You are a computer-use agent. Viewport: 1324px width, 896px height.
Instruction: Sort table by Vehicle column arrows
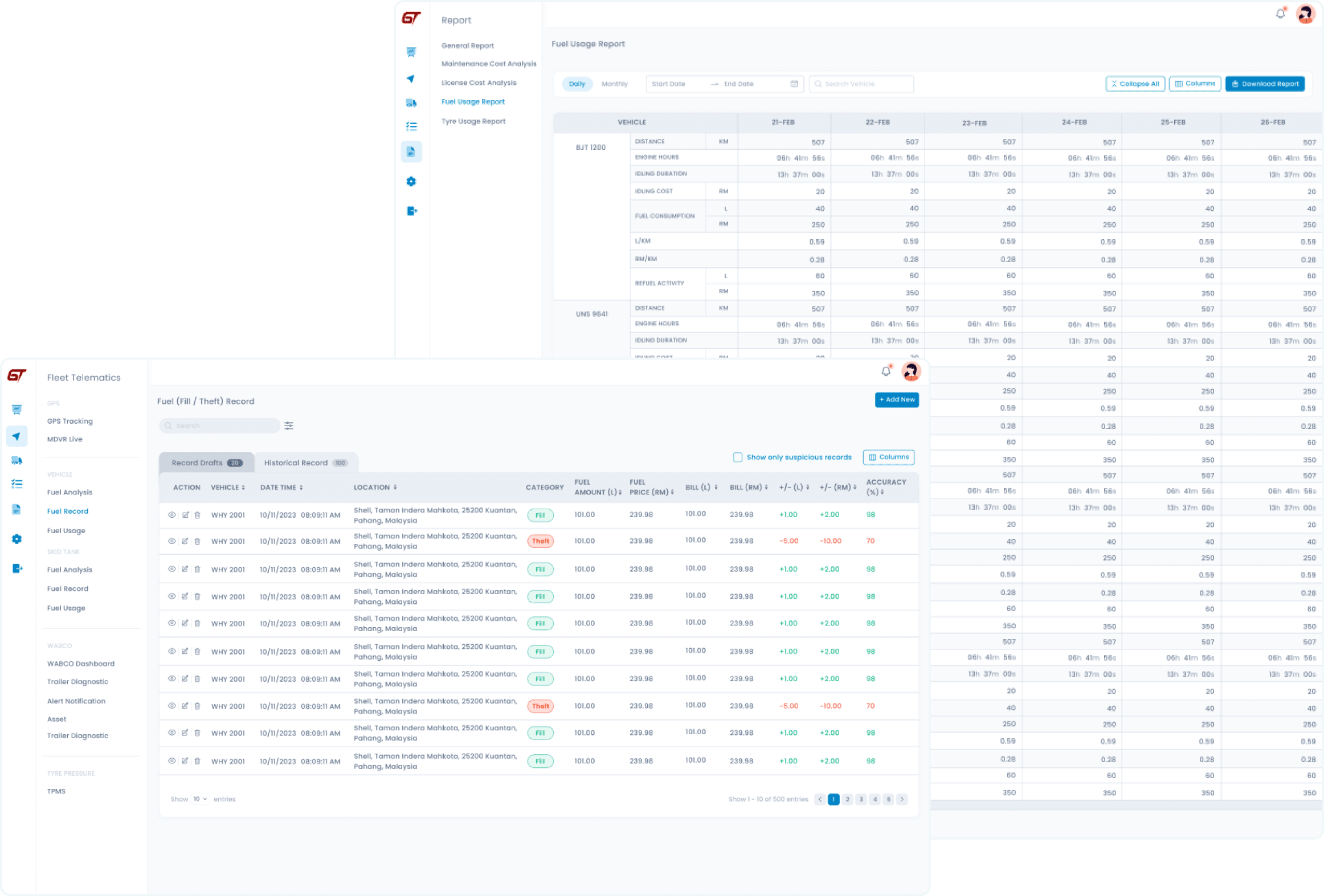[x=243, y=488]
